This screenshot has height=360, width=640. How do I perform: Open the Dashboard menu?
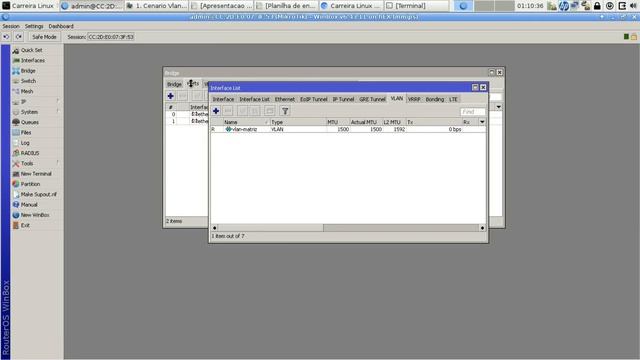coord(61,26)
